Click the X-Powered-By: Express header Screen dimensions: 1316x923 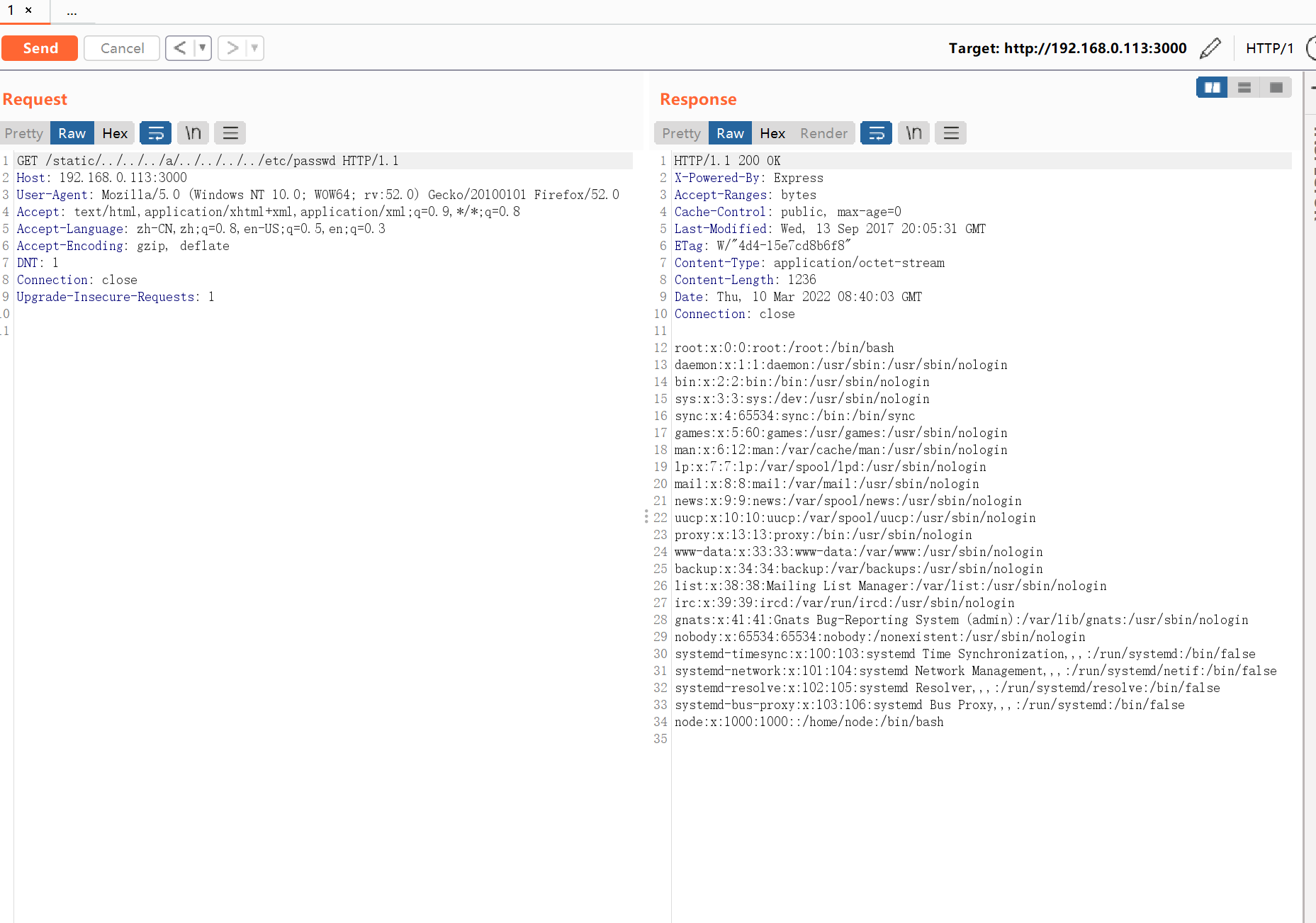pyautogui.click(x=749, y=178)
